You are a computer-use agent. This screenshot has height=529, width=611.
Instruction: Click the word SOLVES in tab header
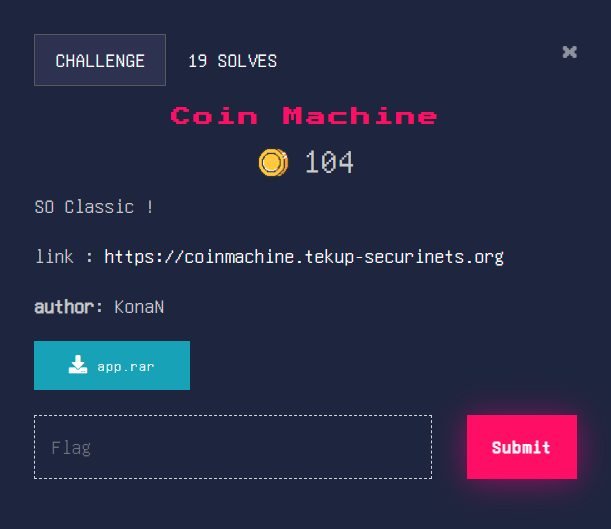[247, 61]
